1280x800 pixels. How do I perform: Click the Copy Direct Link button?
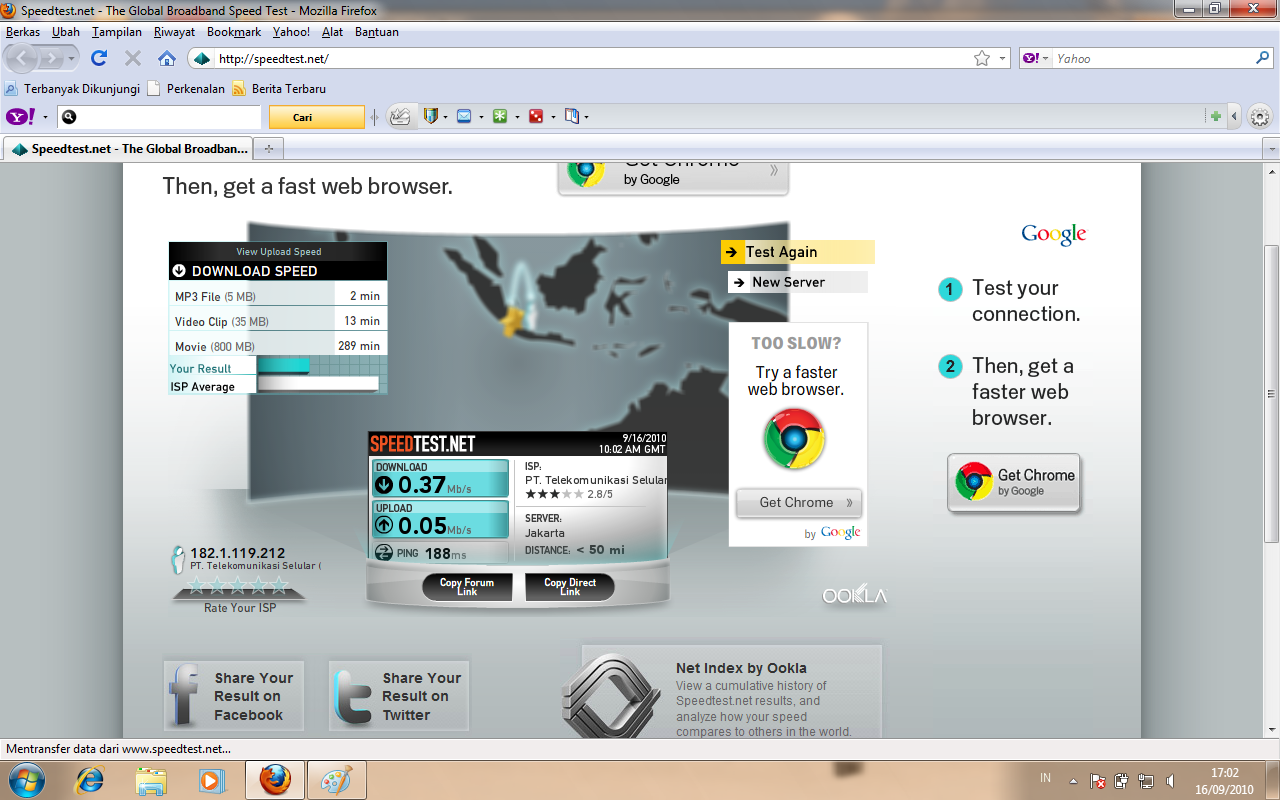pyautogui.click(x=570, y=587)
